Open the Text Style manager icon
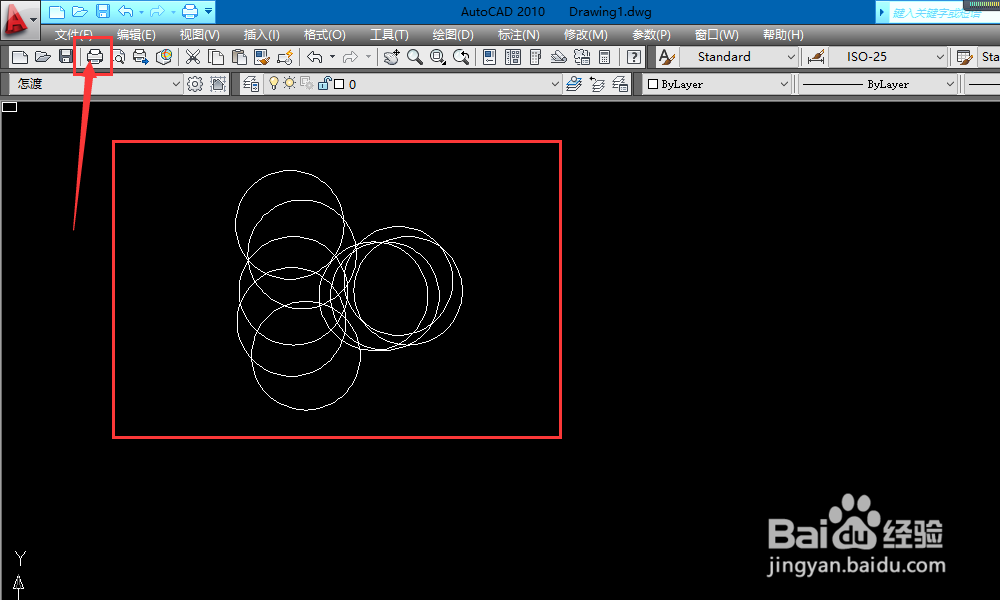This screenshot has height=600, width=1000. point(666,57)
